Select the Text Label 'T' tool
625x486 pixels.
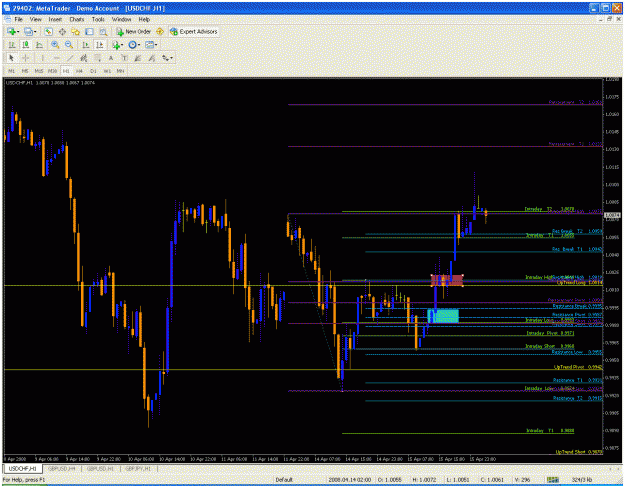tap(124, 58)
